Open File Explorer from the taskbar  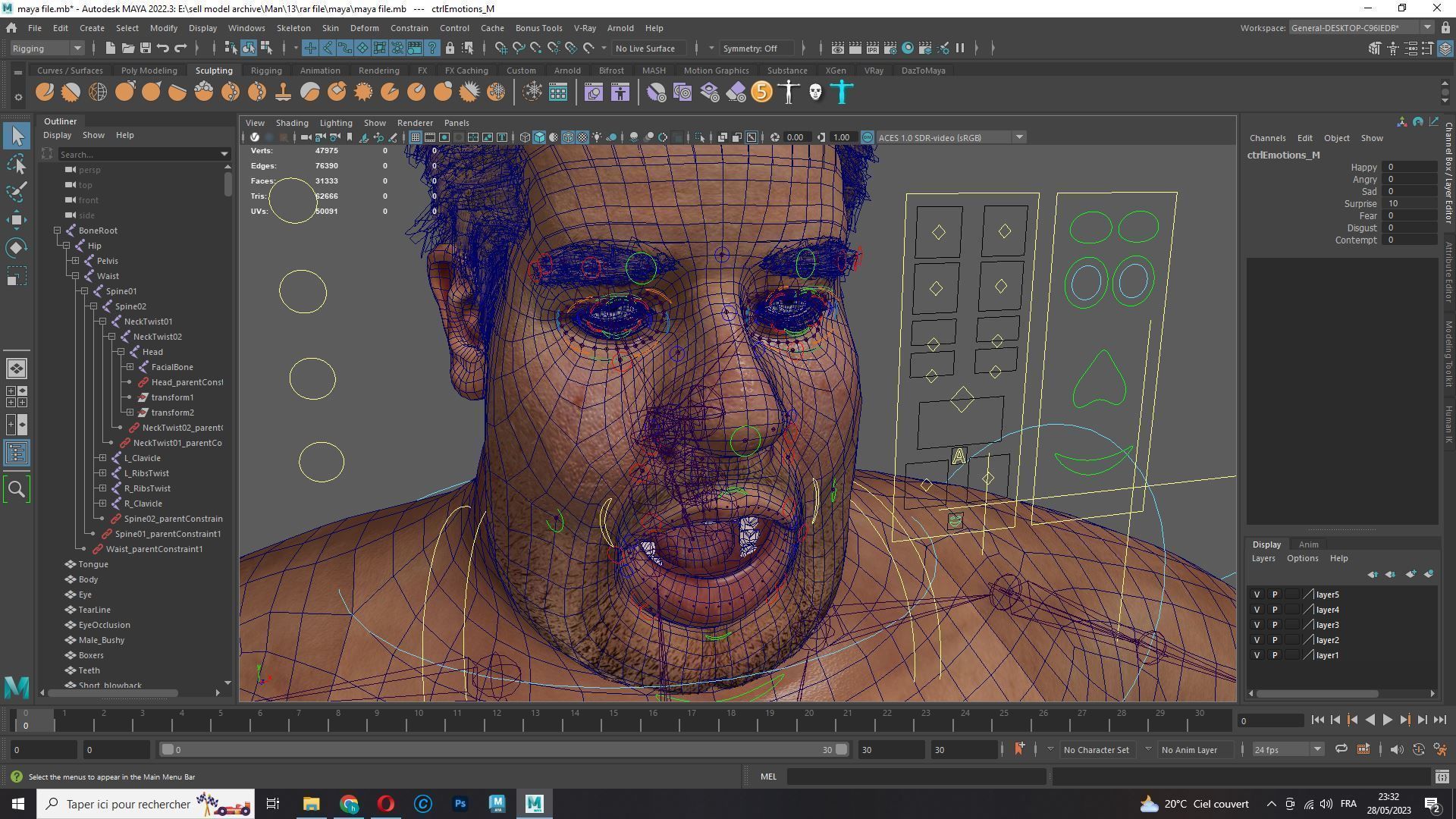[312, 804]
